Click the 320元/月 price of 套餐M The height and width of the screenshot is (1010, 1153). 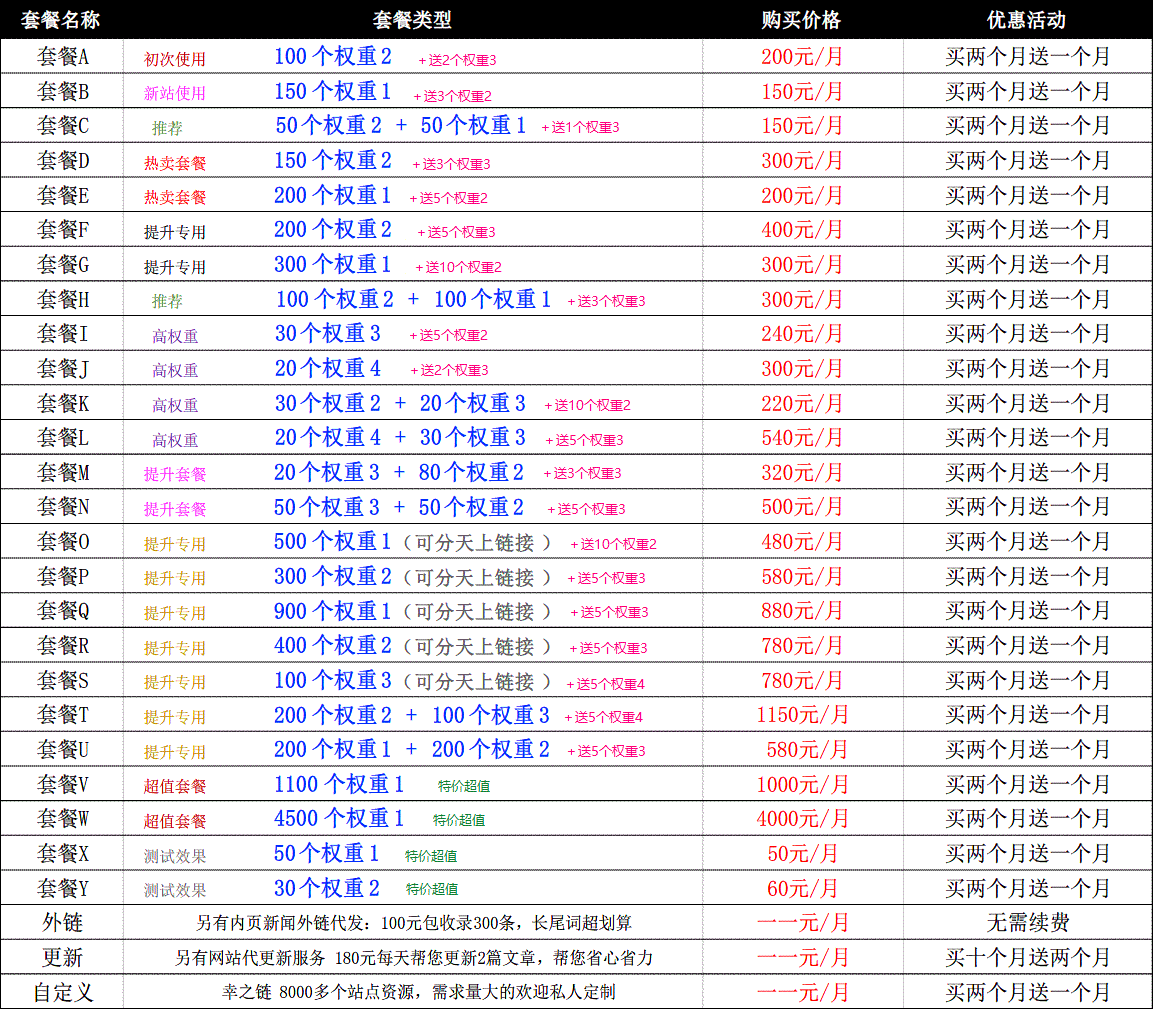click(802, 473)
